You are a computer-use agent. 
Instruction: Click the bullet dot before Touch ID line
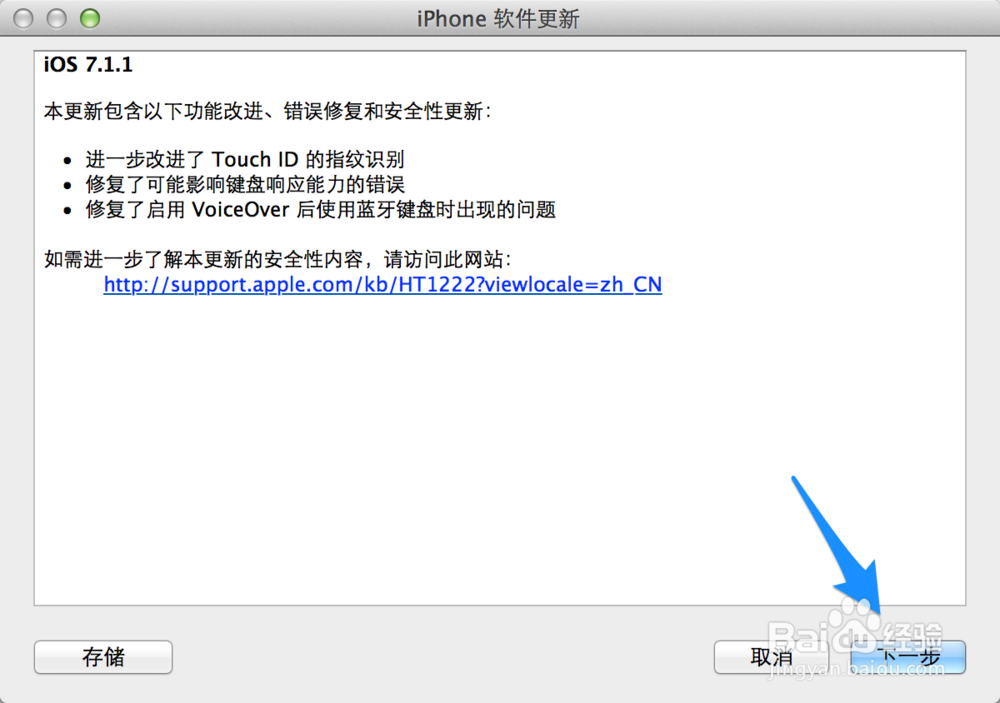point(68,161)
